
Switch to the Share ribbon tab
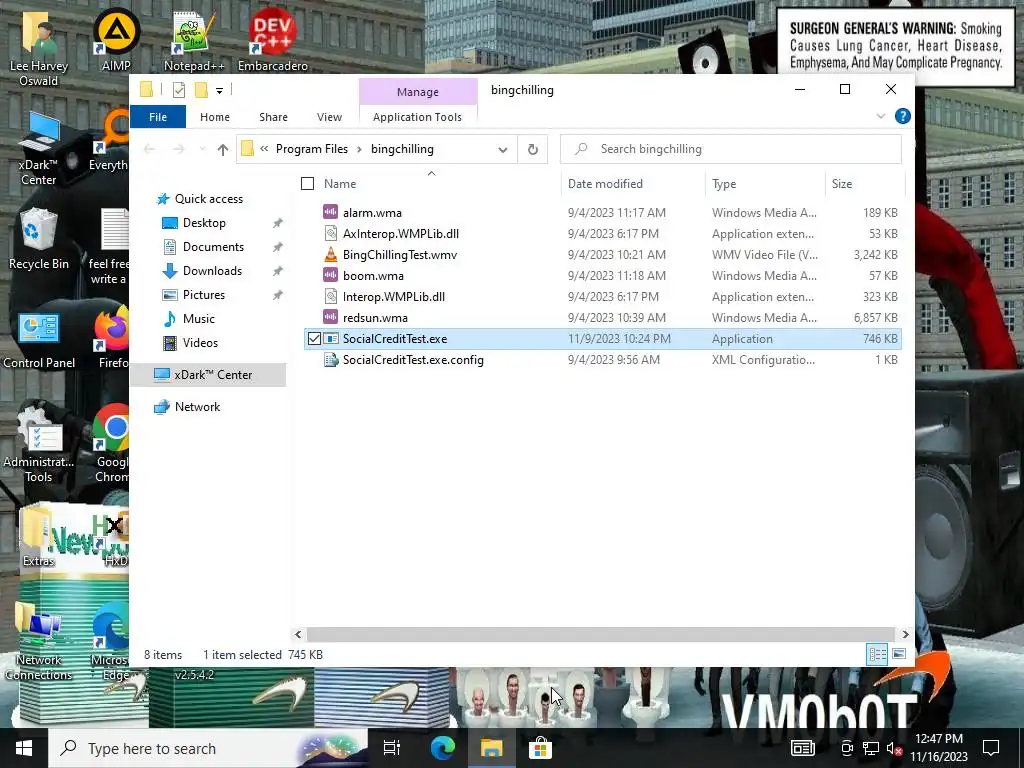(x=273, y=117)
